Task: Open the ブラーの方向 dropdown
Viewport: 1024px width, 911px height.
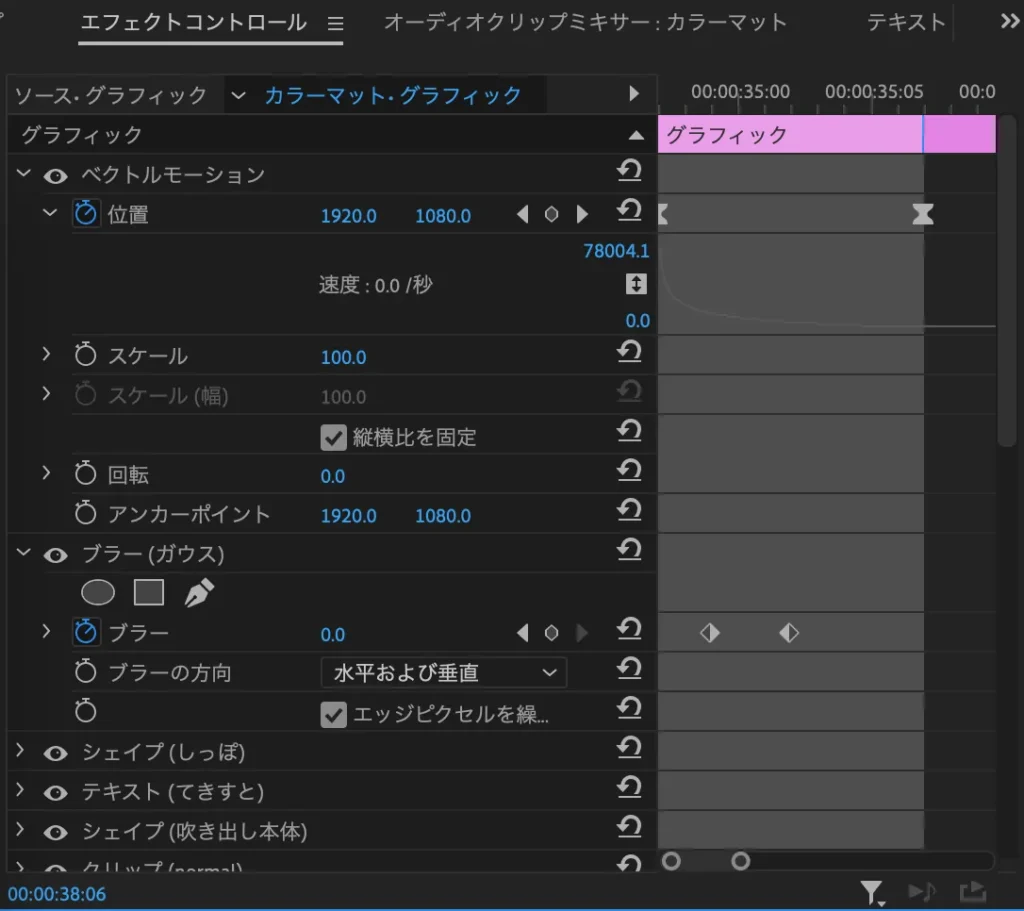Action: point(442,672)
